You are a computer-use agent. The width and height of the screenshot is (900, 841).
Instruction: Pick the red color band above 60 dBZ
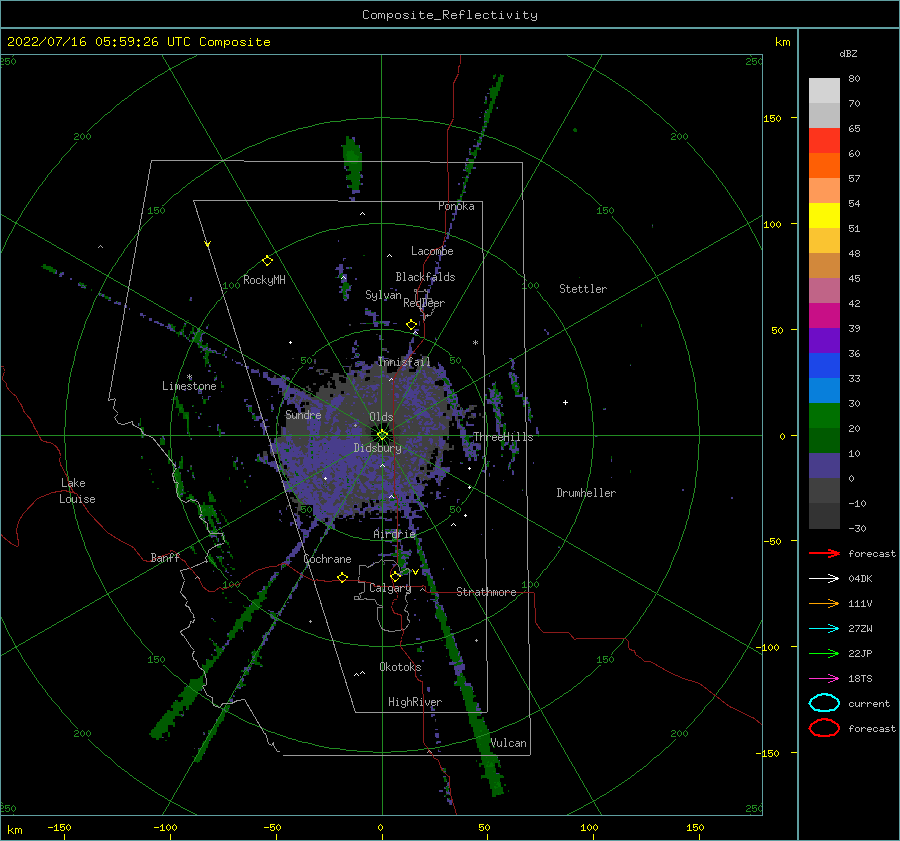coord(824,141)
